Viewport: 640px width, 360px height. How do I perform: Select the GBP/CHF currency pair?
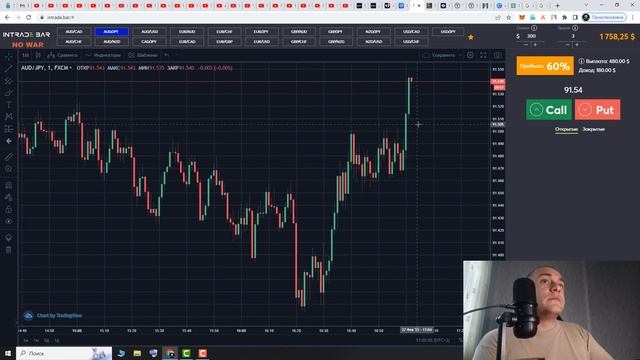pyautogui.click(x=299, y=42)
